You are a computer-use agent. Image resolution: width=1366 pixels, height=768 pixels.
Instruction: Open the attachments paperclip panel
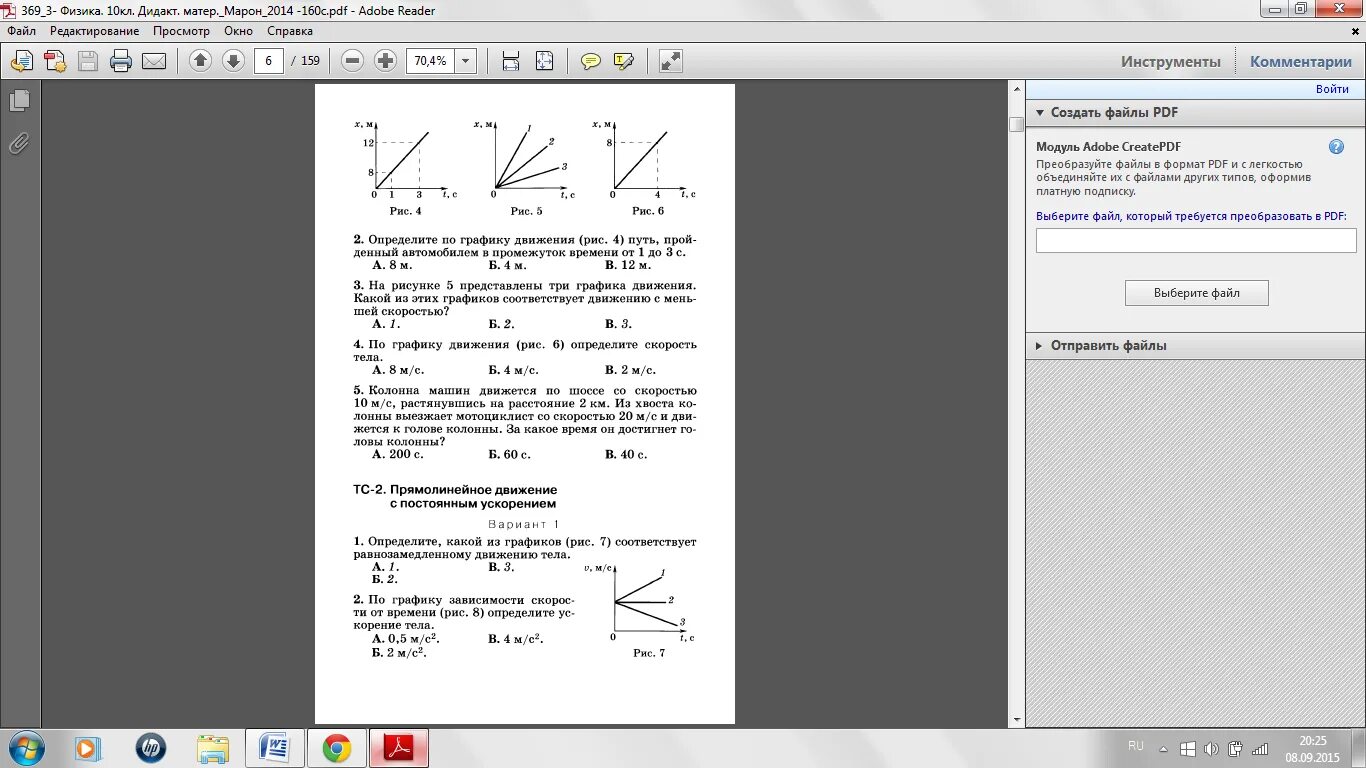19,143
